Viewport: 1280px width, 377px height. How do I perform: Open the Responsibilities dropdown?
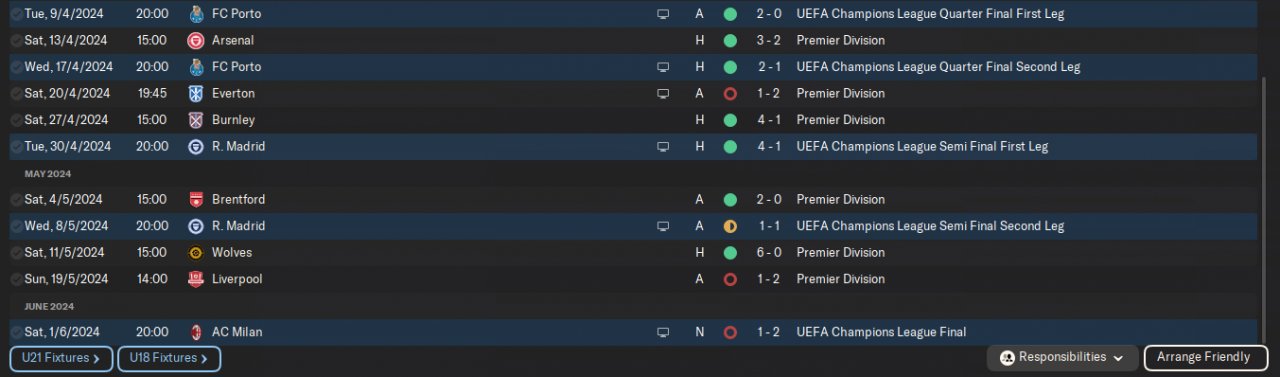pos(1063,357)
